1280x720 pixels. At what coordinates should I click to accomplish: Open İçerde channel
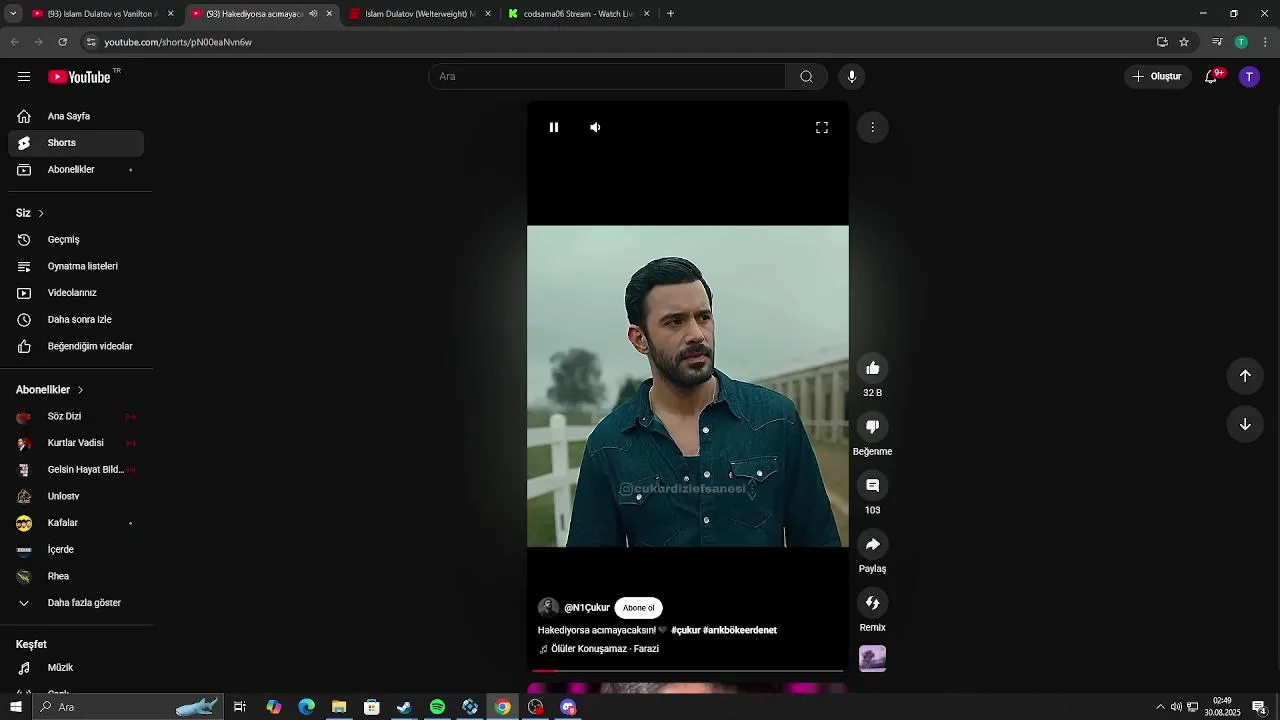click(76, 550)
